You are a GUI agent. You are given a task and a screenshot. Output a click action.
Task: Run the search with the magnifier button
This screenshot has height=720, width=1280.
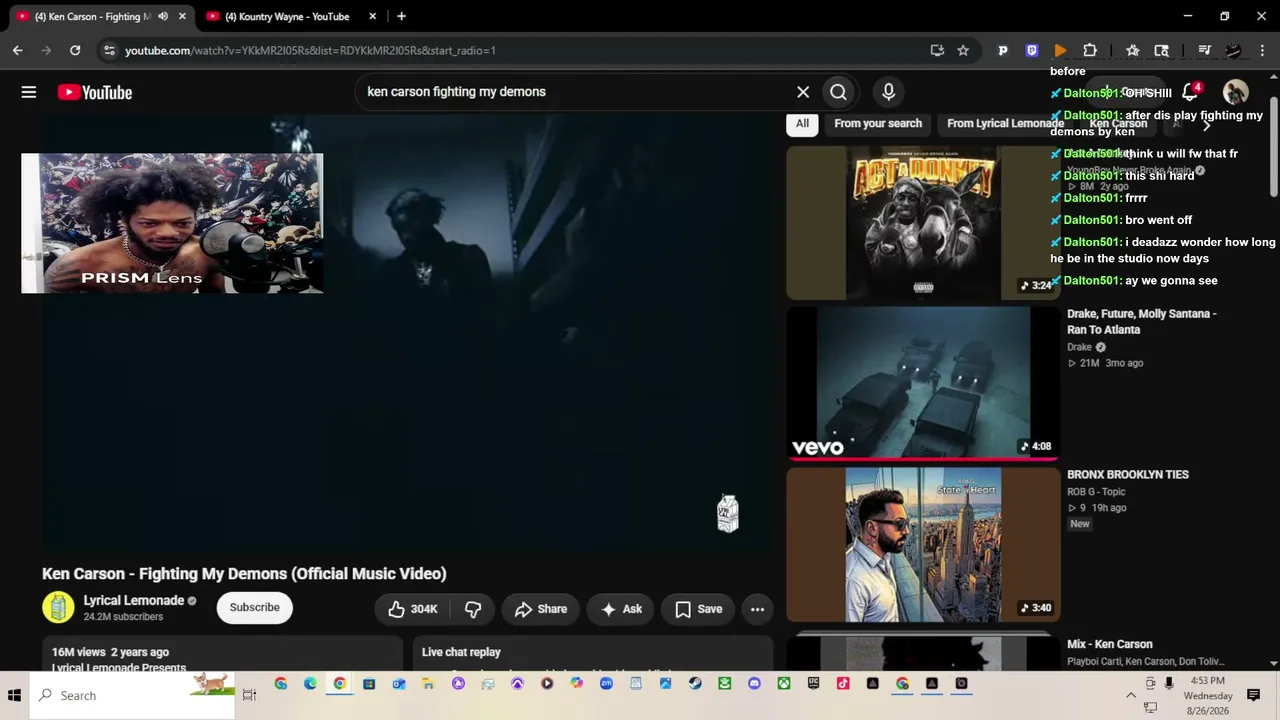click(x=838, y=92)
